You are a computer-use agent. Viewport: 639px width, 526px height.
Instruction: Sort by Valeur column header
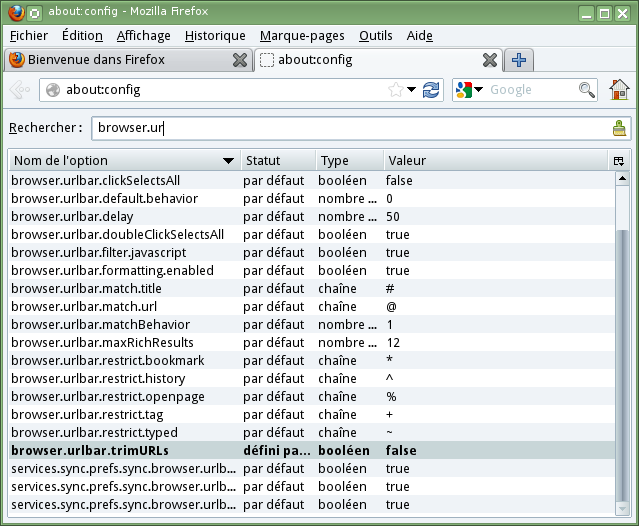(496, 161)
